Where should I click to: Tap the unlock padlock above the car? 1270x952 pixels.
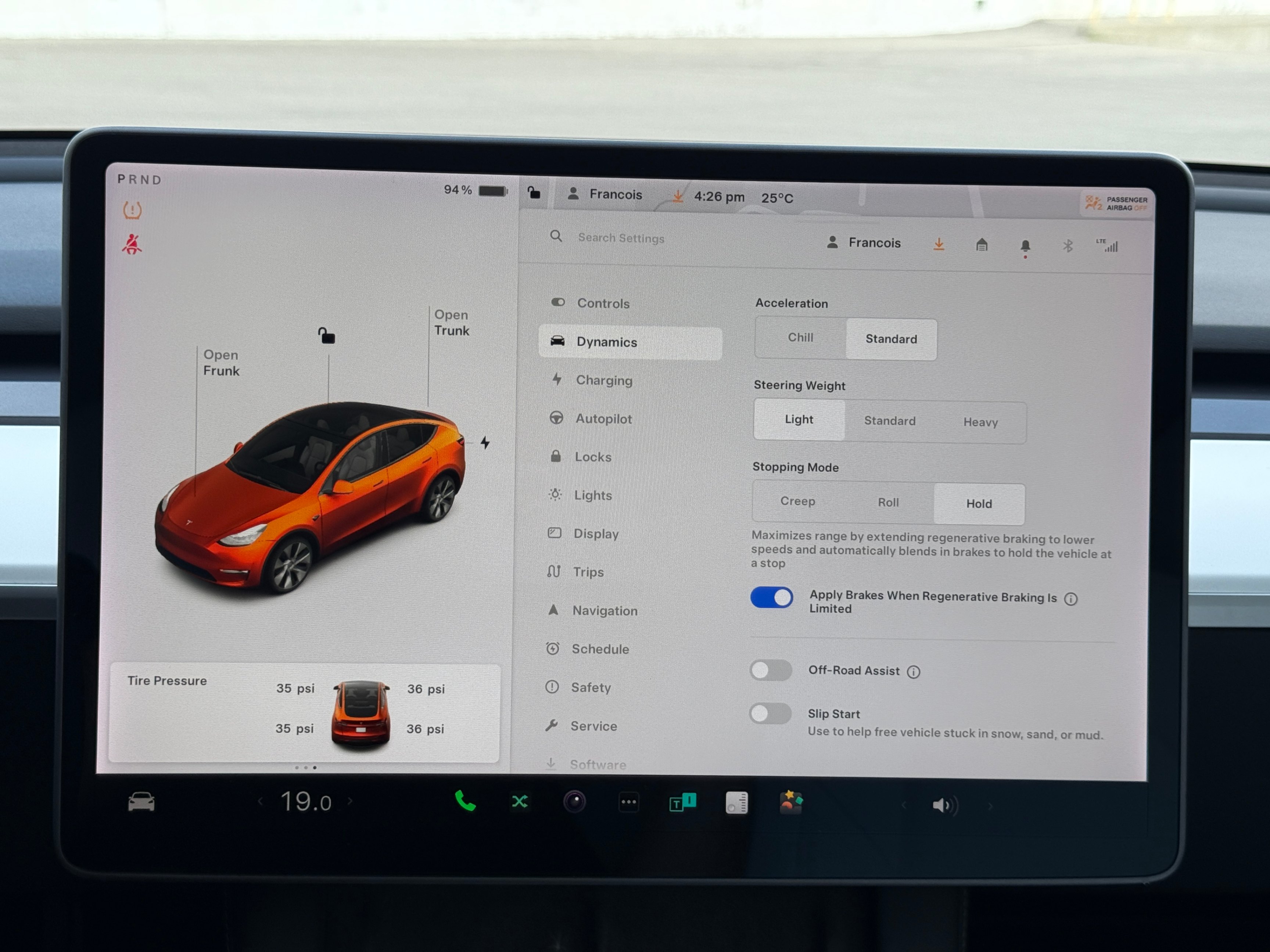point(327,335)
